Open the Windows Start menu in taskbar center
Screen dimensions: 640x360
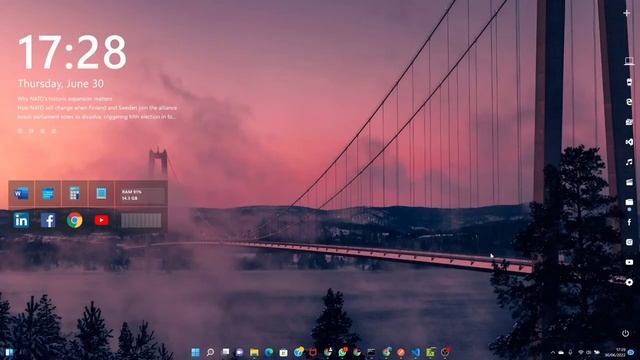click(x=196, y=352)
